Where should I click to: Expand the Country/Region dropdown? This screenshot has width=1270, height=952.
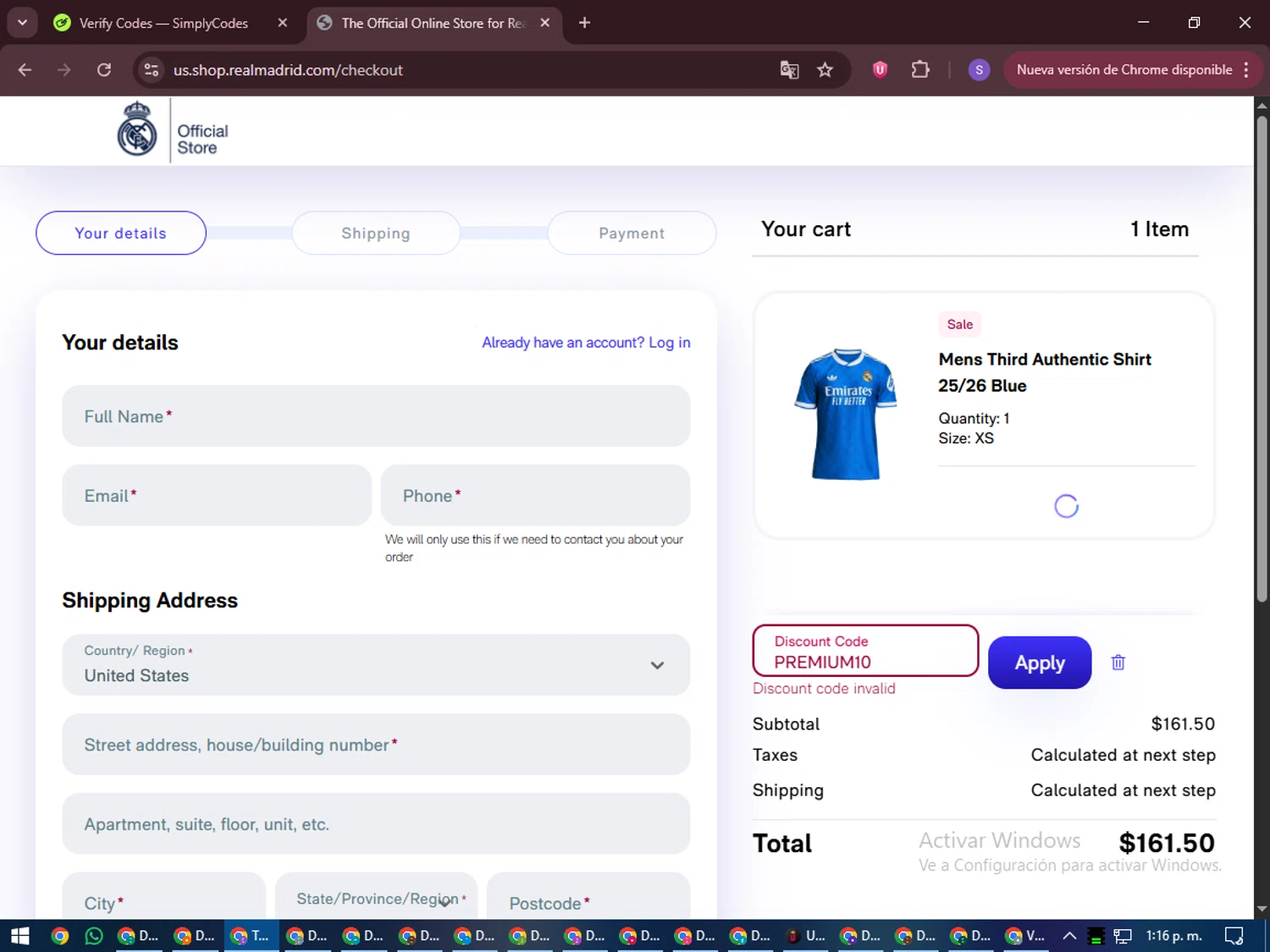[x=376, y=665]
